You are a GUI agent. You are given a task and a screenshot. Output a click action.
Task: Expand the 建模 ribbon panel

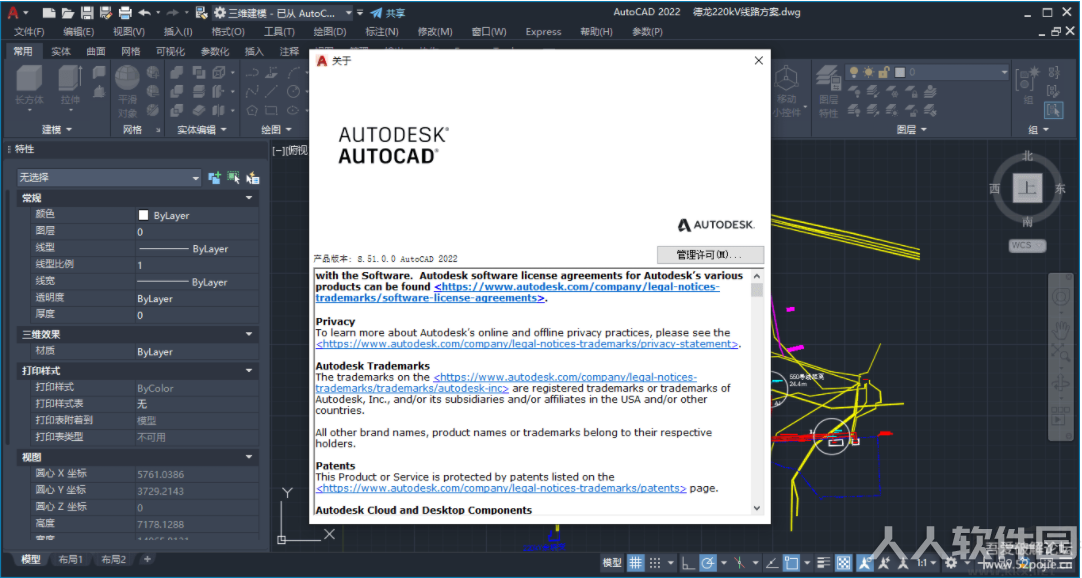(x=57, y=130)
